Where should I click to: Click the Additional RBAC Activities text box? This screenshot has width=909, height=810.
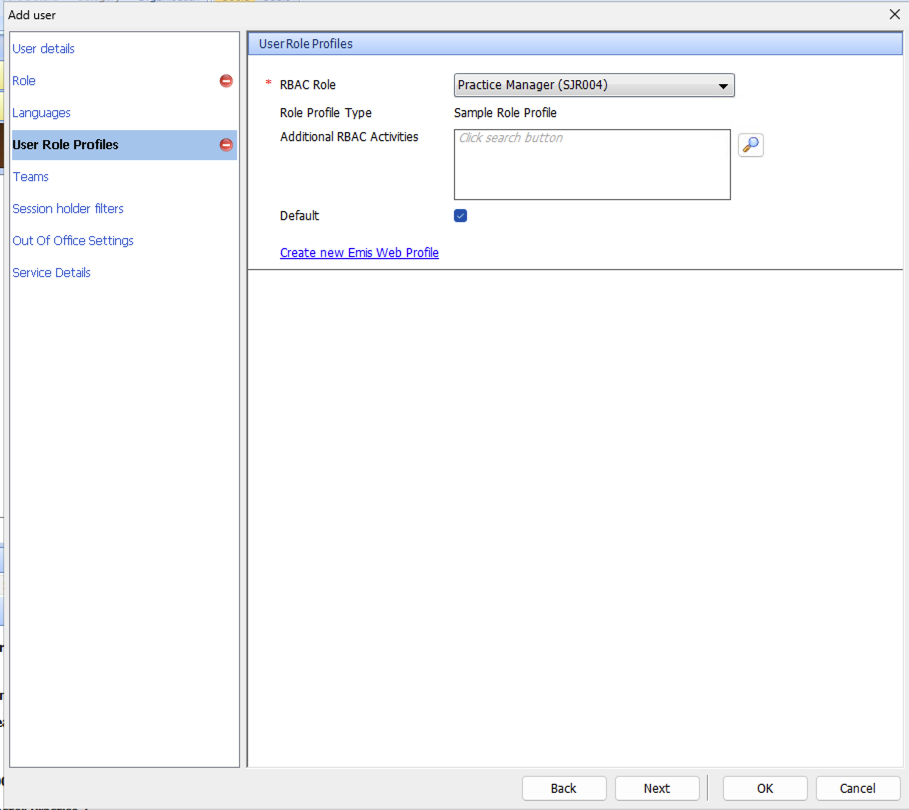592,165
